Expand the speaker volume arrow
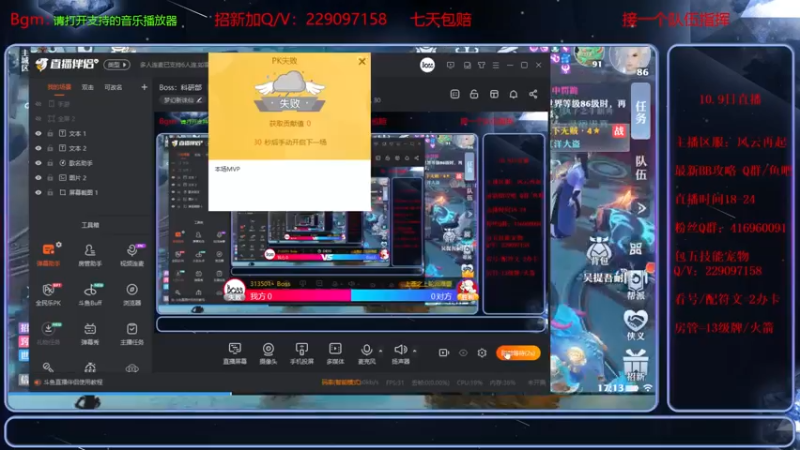This screenshot has width=800, height=450. [414, 351]
